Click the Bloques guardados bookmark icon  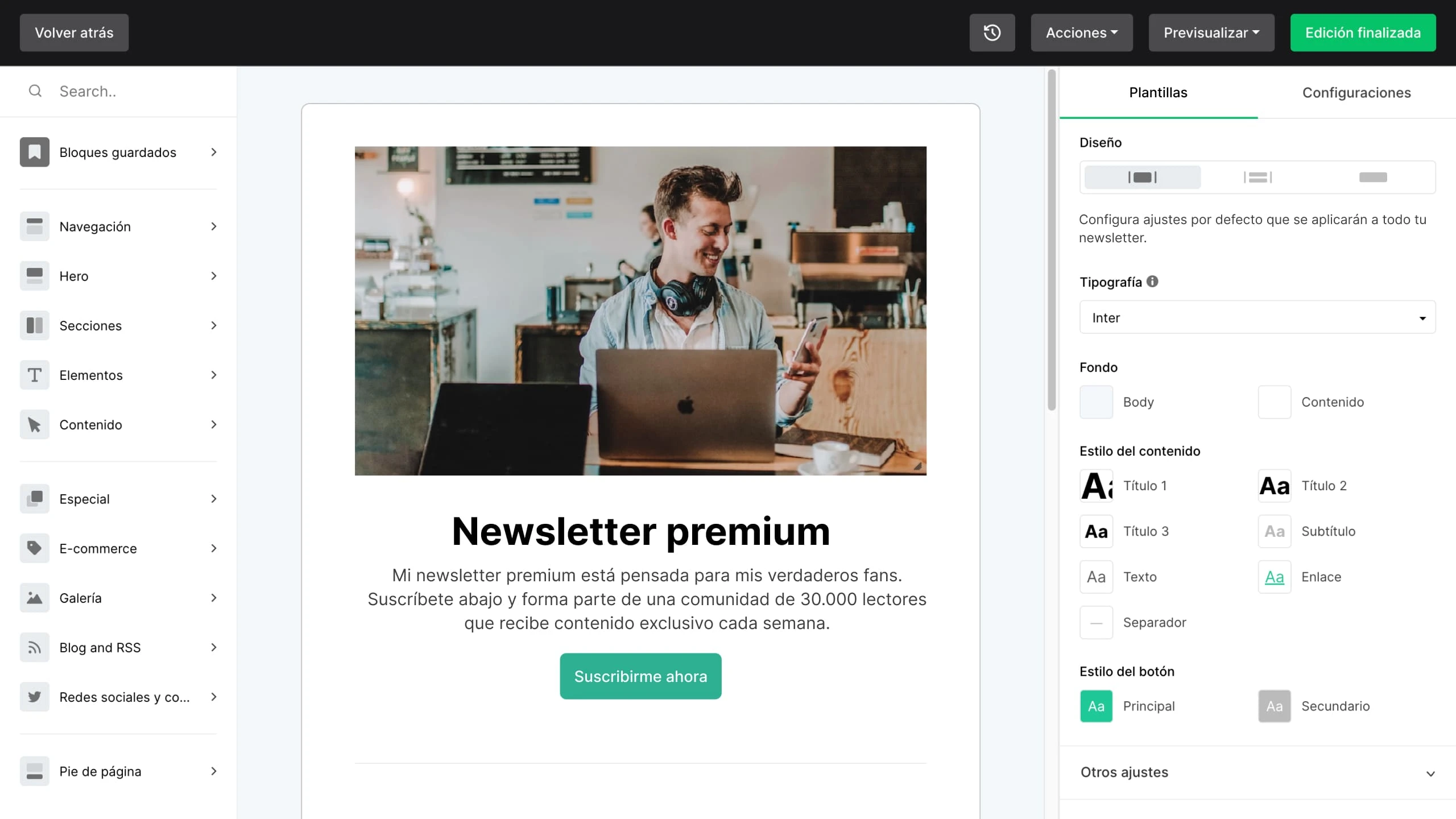[x=35, y=152]
